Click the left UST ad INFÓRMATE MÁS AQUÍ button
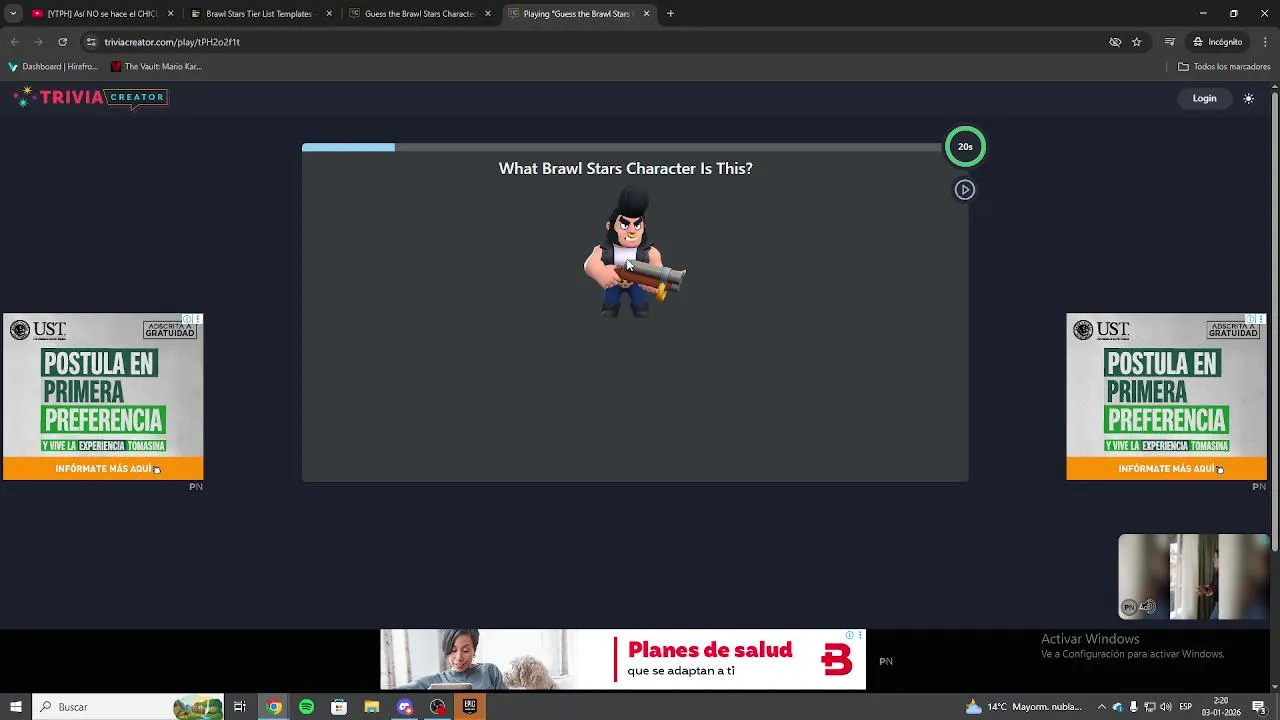 103,469
